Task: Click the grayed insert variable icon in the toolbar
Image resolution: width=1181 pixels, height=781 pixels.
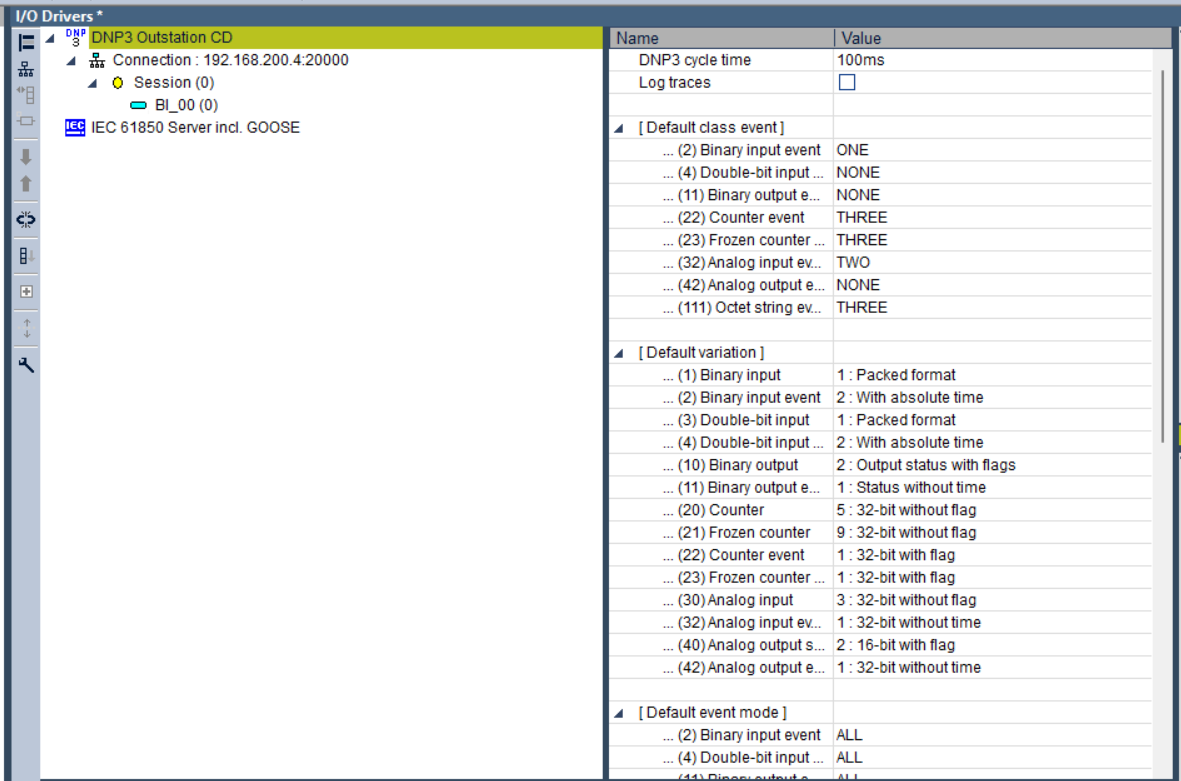Action: [x=26, y=121]
